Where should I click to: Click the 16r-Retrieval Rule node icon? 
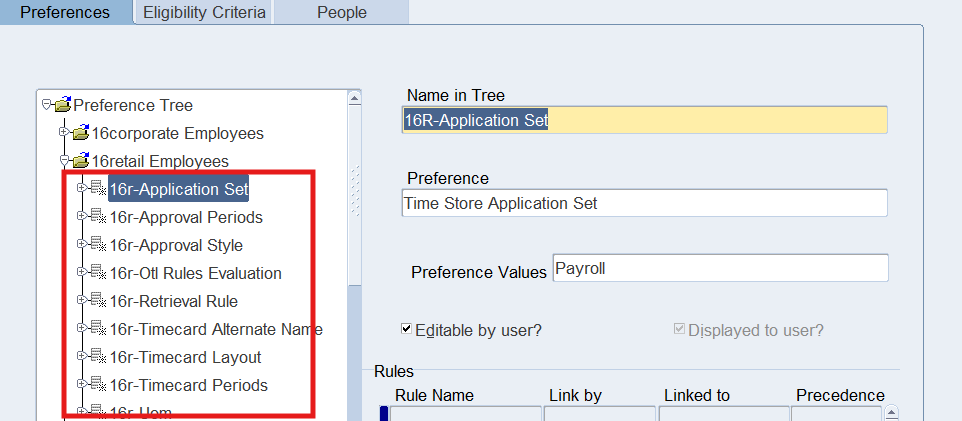97,301
